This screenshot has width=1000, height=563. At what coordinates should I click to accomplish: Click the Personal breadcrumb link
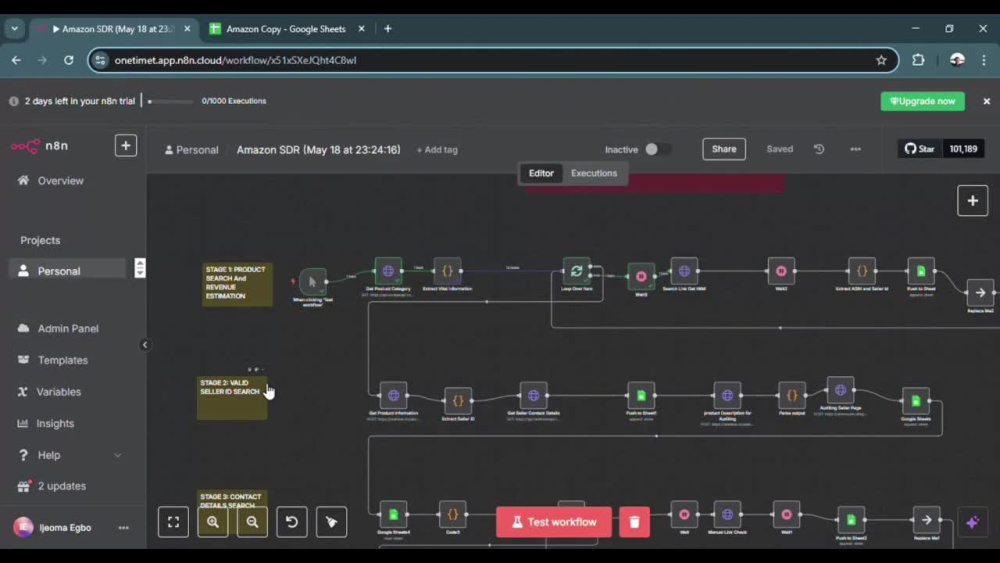click(191, 150)
